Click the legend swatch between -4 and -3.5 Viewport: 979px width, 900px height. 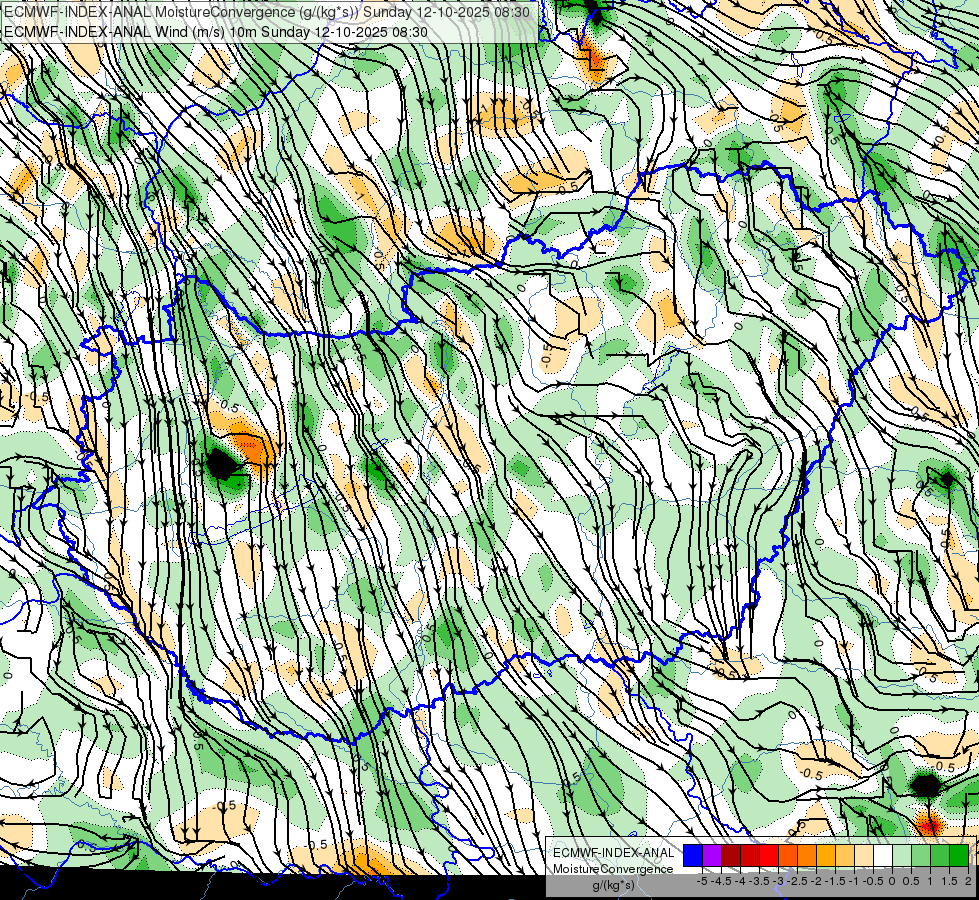click(750, 855)
